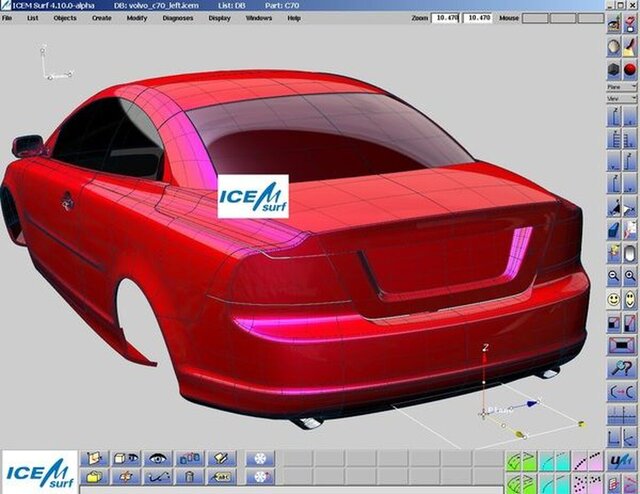Screen dimensions: 640x494
Task: Open the File menu
Action: [x=7, y=18]
